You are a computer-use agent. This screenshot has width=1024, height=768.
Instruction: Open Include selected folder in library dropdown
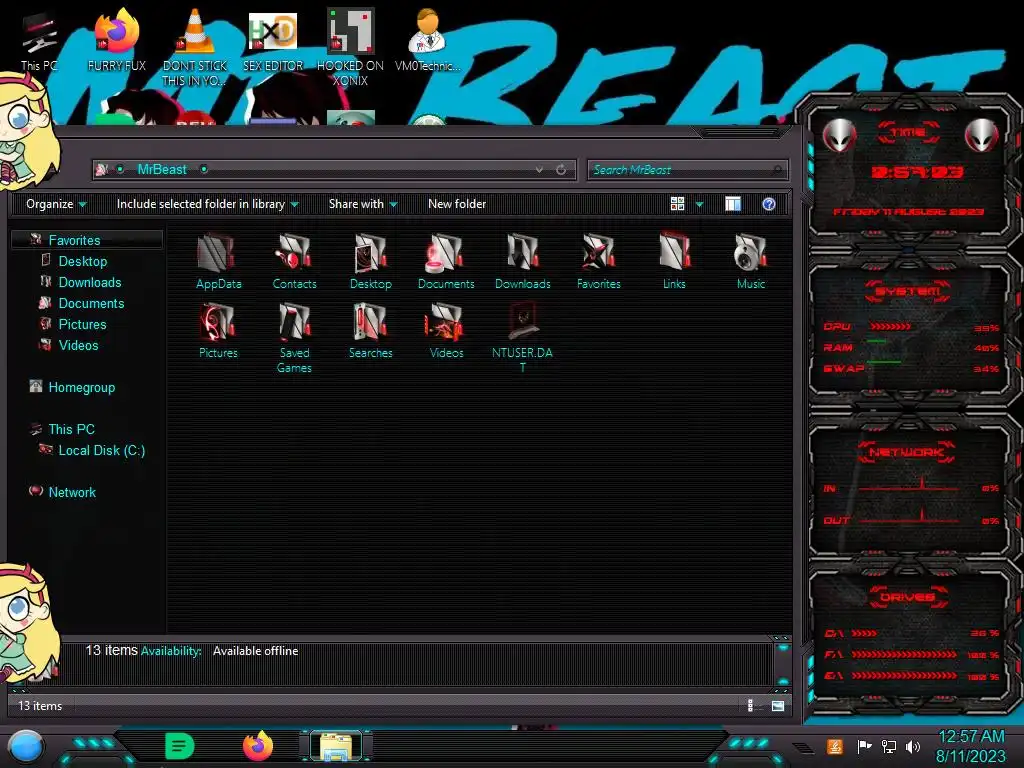pos(208,204)
